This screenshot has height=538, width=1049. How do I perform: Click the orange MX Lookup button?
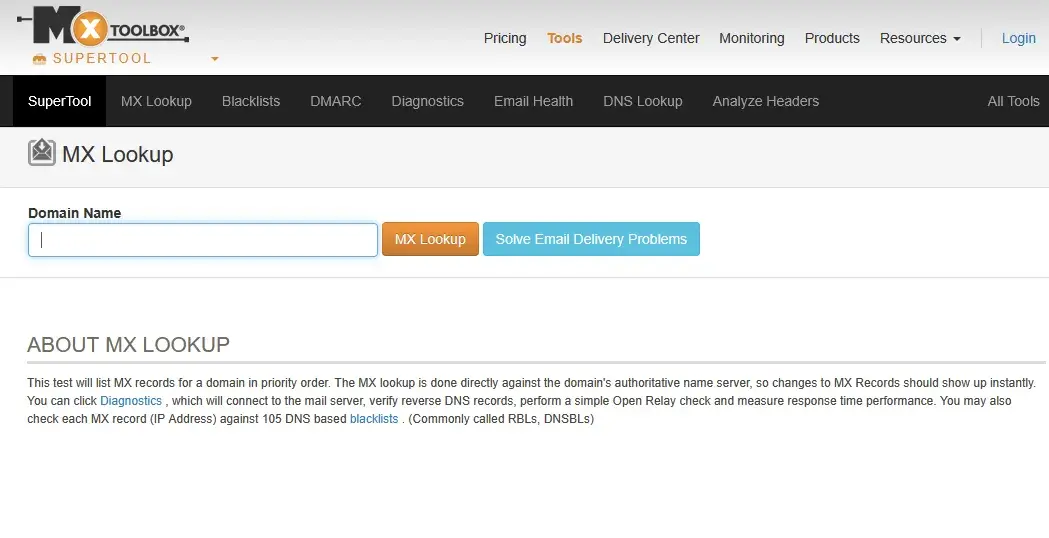[430, 239]
